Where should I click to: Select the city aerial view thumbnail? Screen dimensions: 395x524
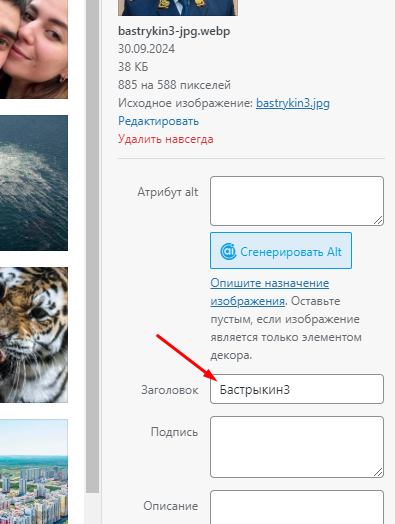[34, 472]
